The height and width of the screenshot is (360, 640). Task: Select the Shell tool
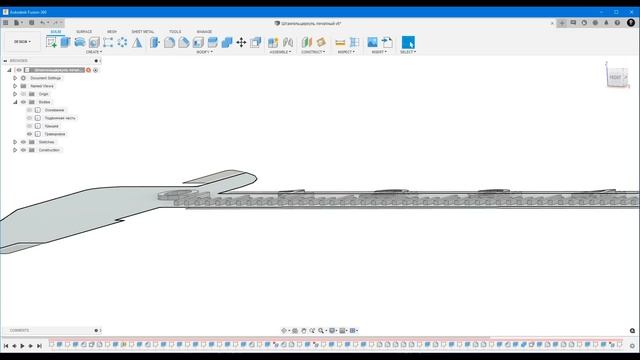pos(198,42)
